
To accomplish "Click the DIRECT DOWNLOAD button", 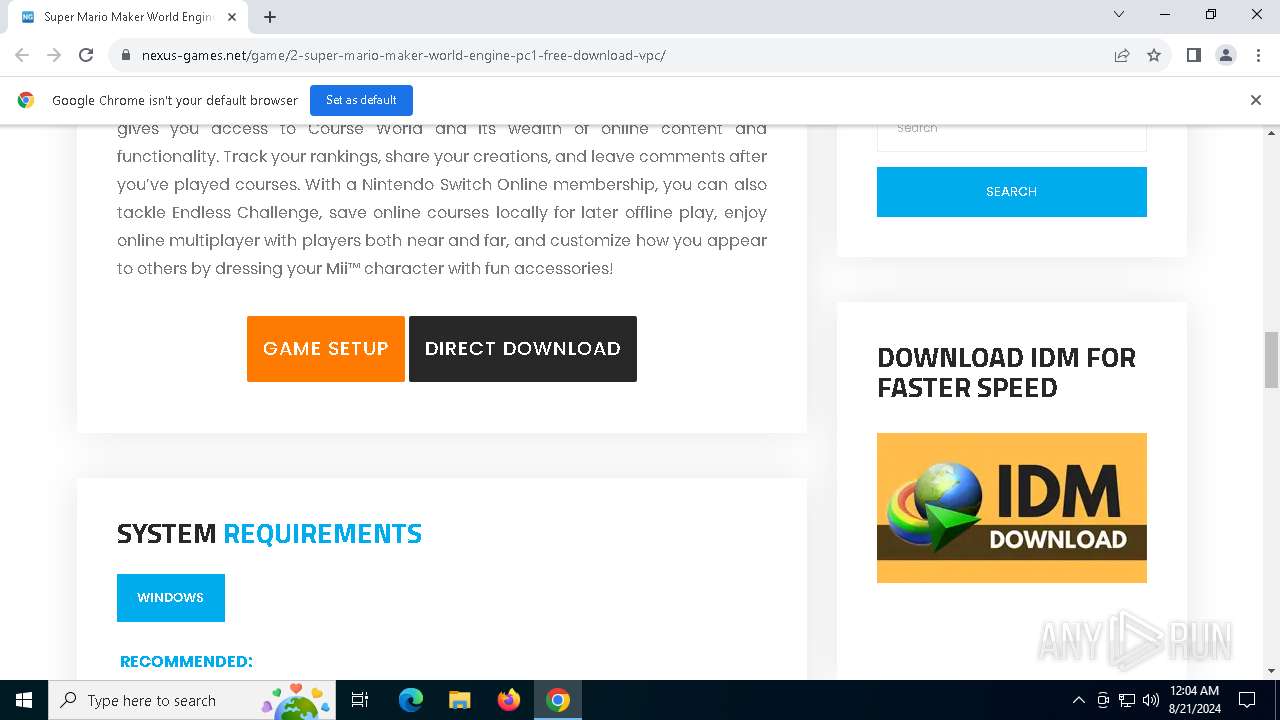I will pyautogui.click(x=523, y=349).
